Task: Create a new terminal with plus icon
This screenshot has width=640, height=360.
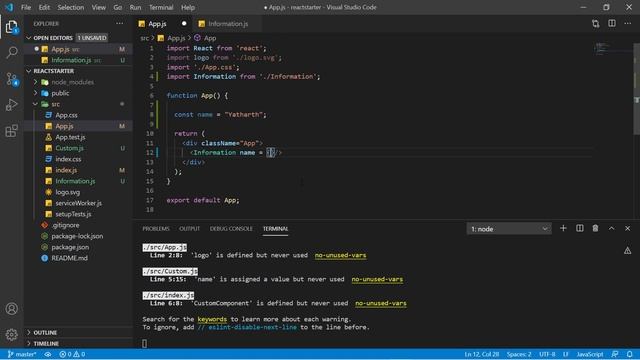Action: tap(563, 229)
